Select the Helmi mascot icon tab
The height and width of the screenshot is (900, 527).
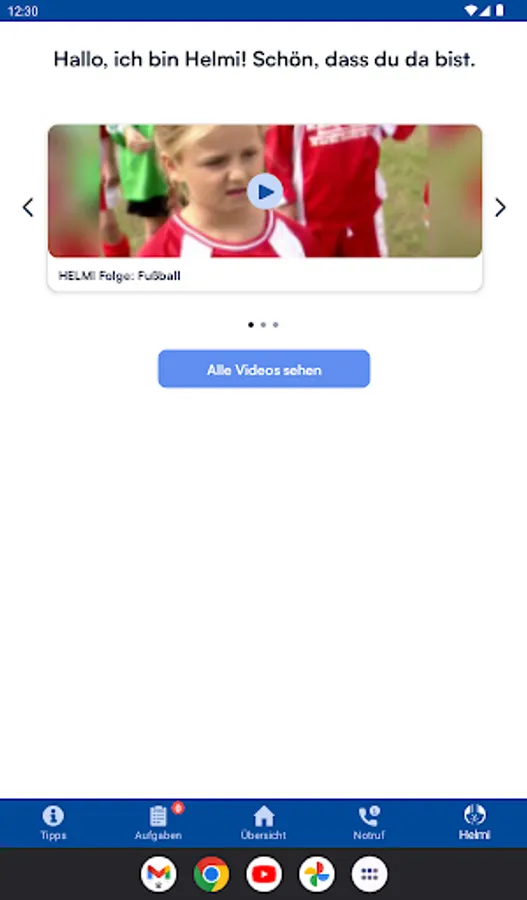point(474,823)
